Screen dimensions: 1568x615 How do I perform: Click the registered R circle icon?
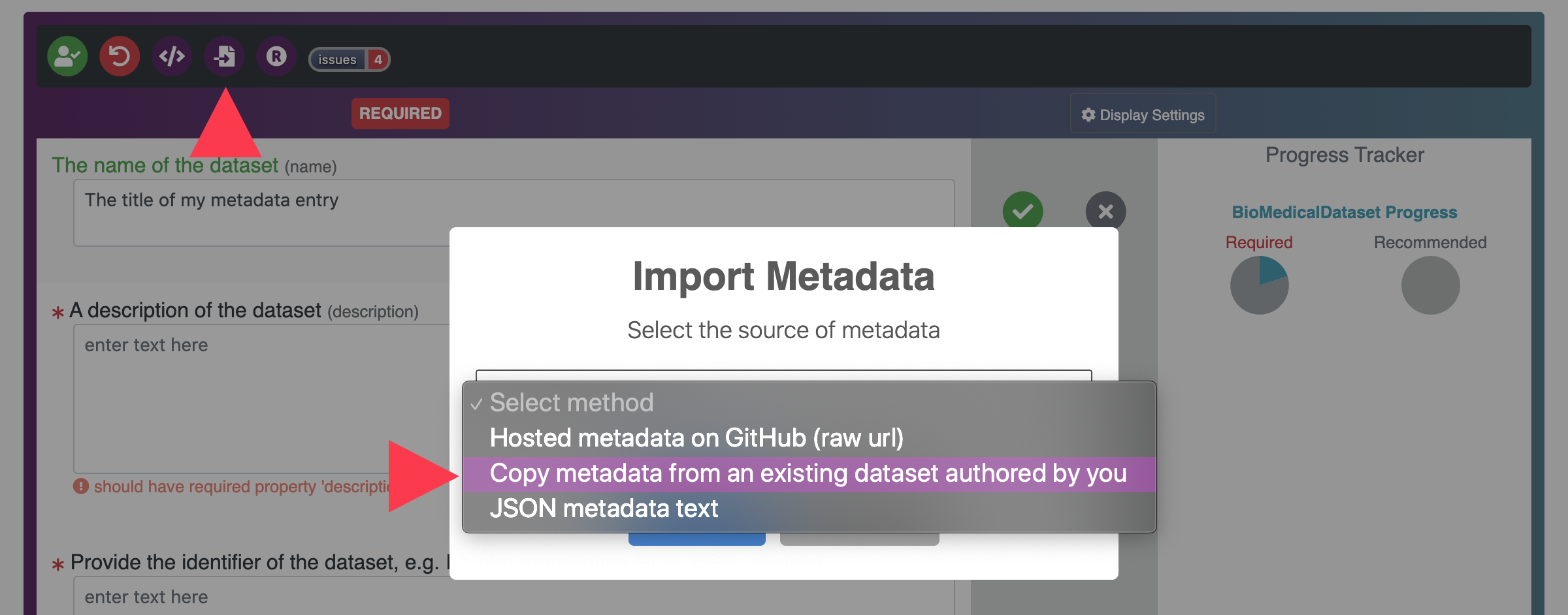pos(276,57)
